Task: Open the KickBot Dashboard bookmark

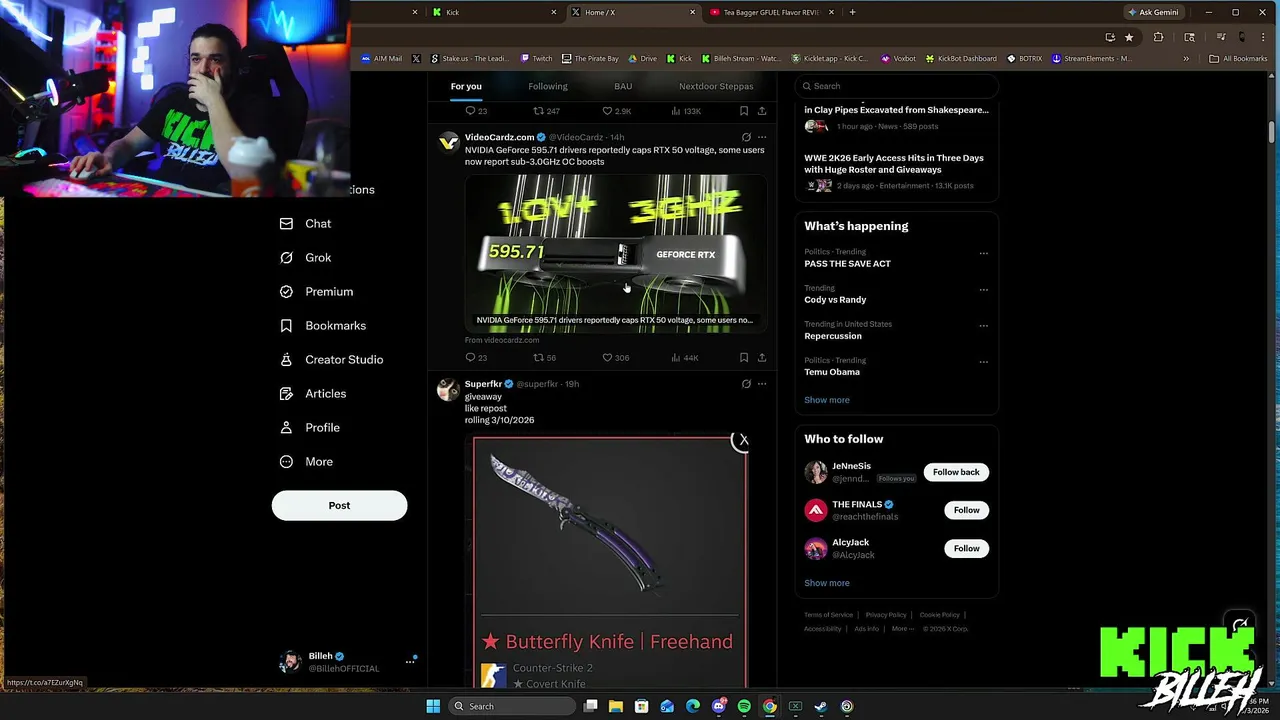Action: 960,59
